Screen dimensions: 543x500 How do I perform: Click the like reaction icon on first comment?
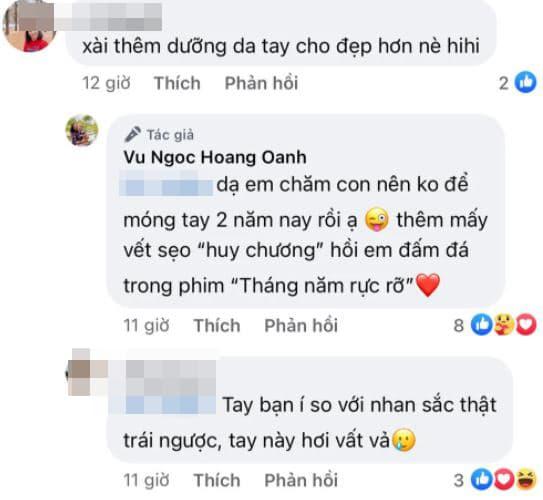click(x=525, y=83)
